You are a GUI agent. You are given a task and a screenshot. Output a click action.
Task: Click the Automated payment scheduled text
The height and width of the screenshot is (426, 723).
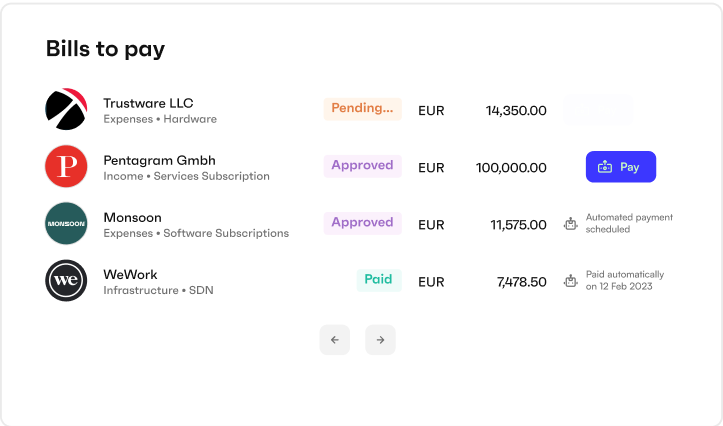pos(629,223)
